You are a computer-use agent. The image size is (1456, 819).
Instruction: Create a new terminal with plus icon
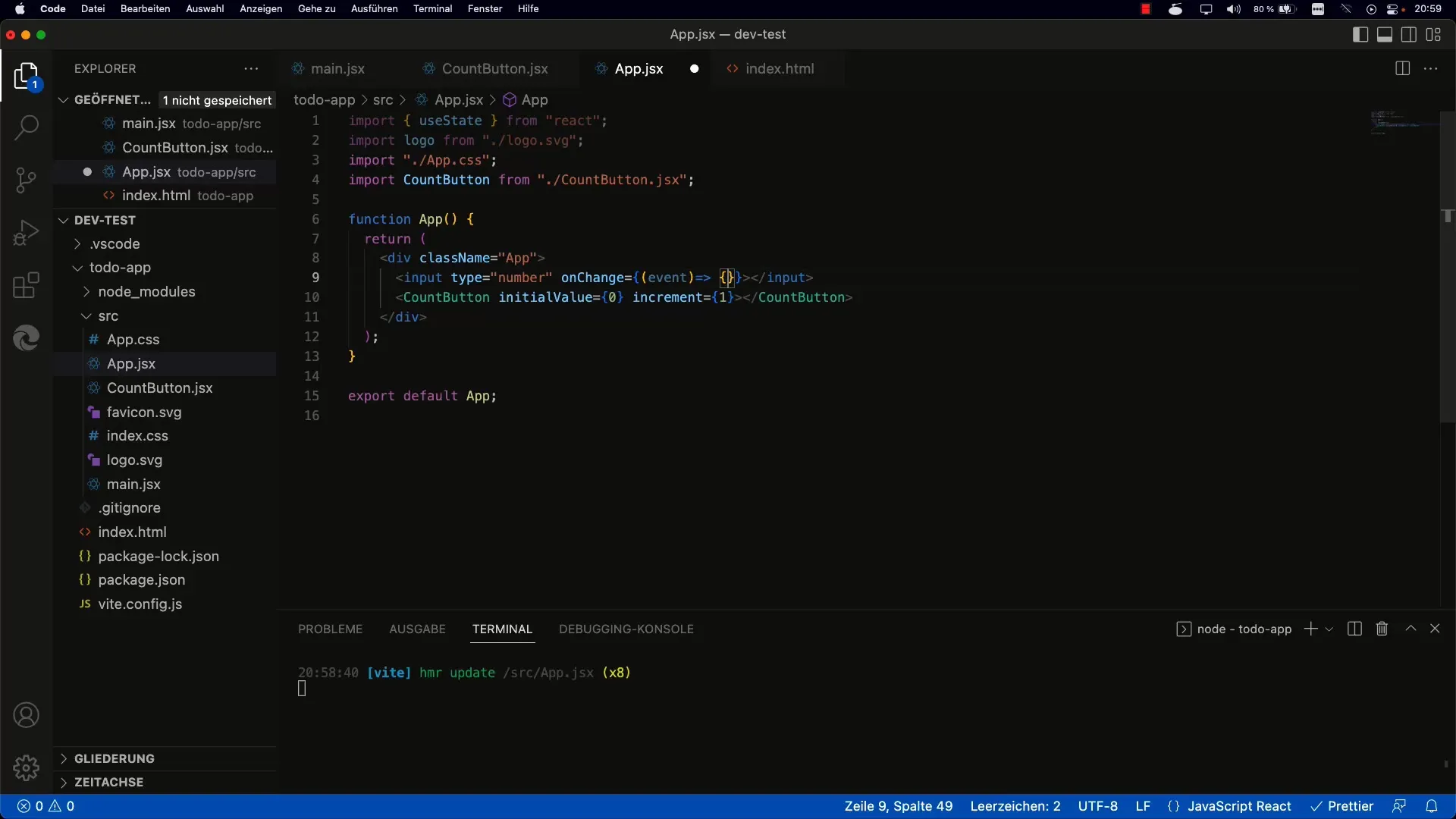tap(1310, 629)
